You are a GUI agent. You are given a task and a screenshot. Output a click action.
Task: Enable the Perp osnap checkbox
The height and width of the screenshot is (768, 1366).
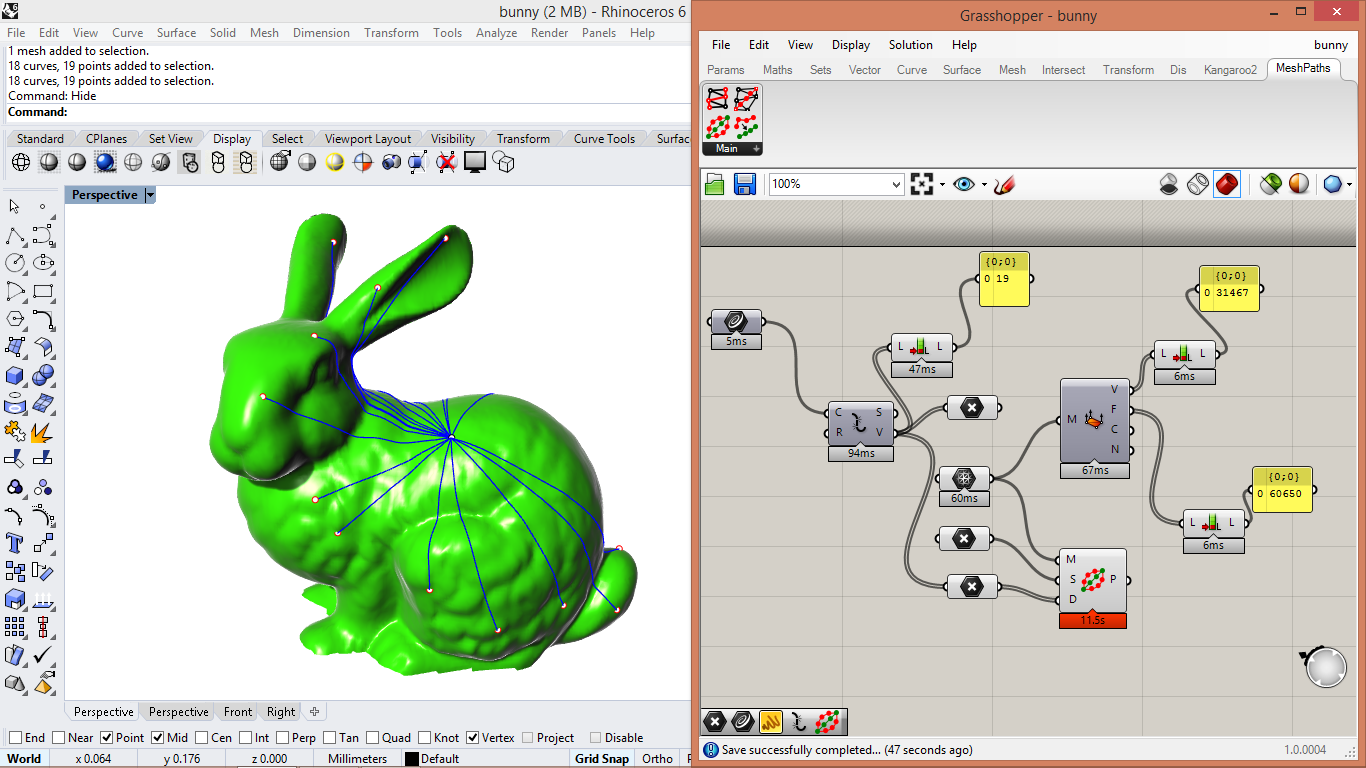(x=281, y=738)
